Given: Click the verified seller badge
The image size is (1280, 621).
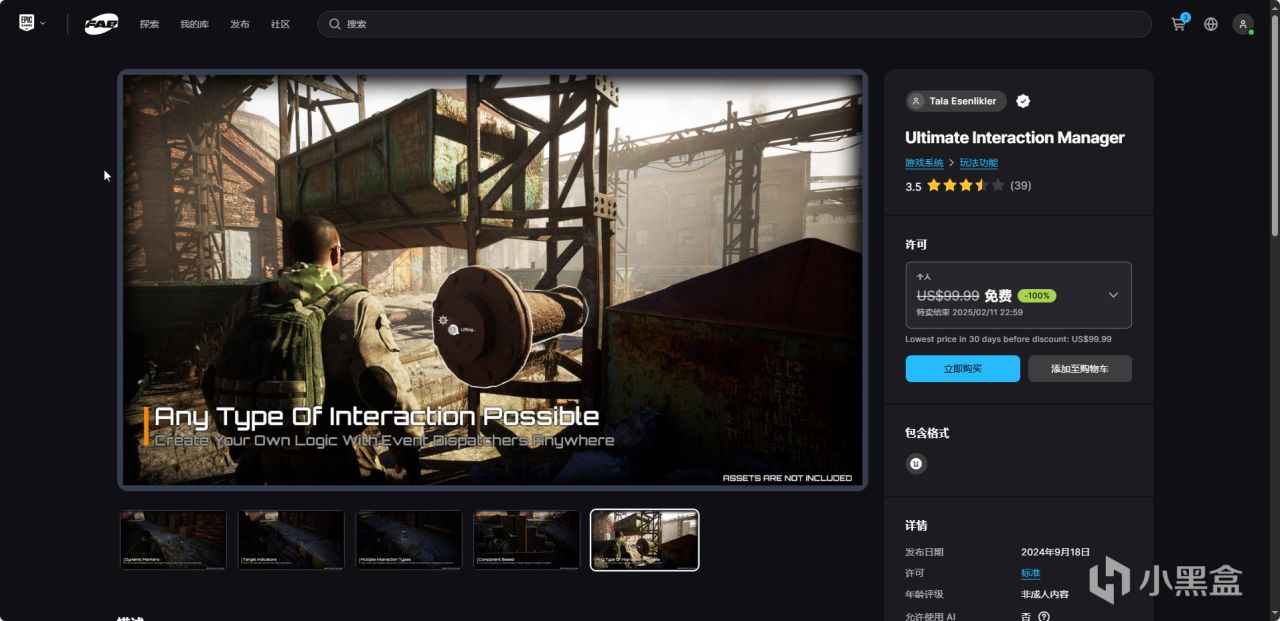Looking at the screenshot, I should coord(1023,101).
